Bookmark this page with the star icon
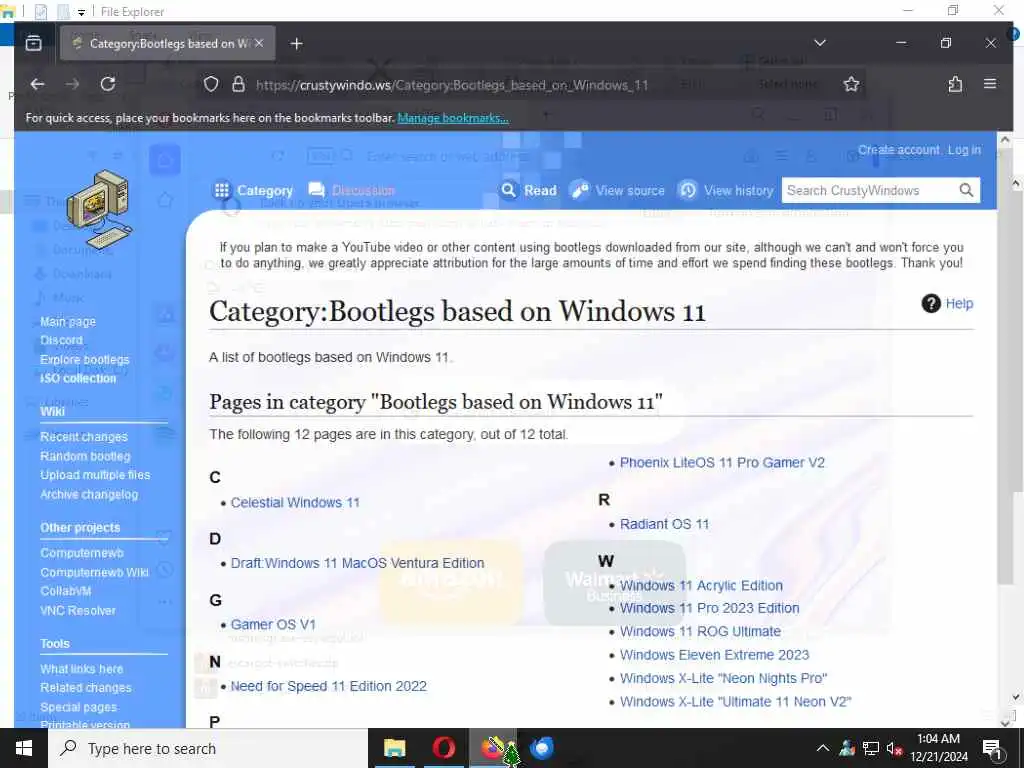 pos(851,84)
